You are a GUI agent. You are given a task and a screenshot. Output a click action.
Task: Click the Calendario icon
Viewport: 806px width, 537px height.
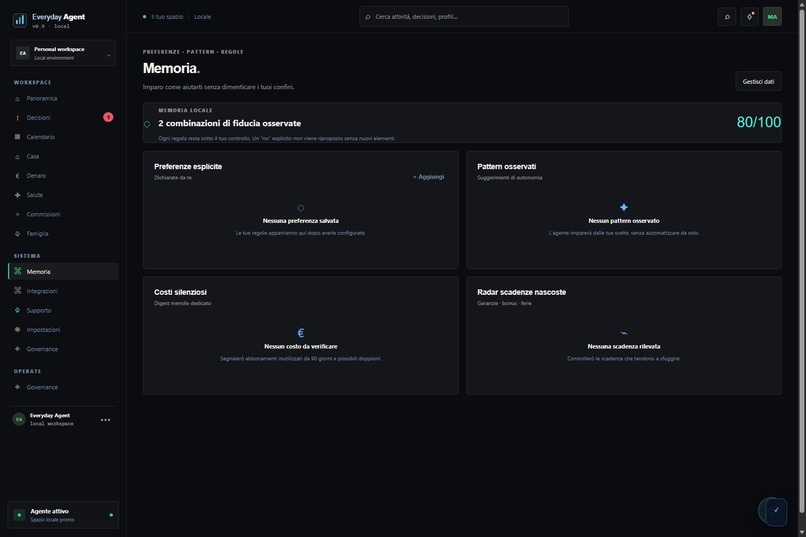coord(17,137)
